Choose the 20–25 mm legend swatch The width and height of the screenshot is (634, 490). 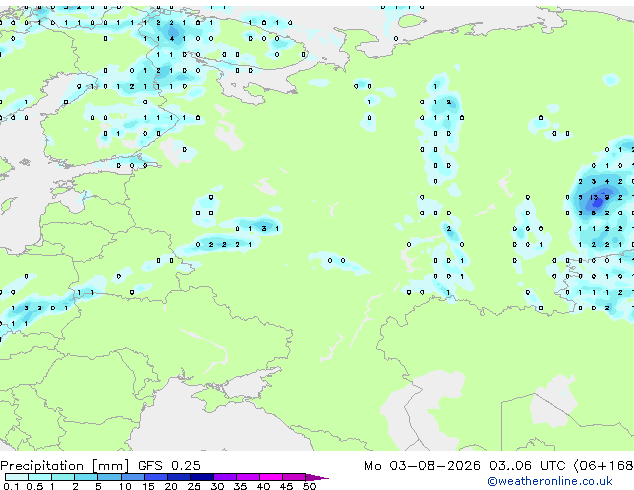(179, 477)
